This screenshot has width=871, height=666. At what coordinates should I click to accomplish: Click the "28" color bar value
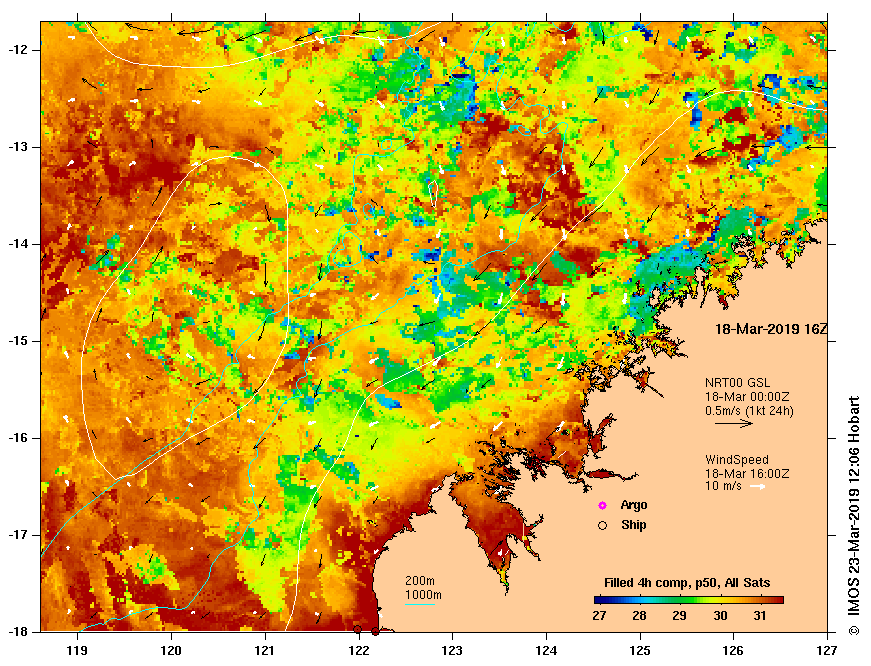639,615
